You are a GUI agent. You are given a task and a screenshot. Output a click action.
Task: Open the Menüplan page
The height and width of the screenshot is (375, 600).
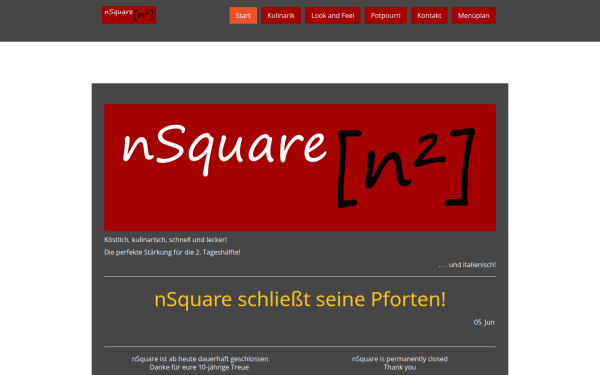473,16
